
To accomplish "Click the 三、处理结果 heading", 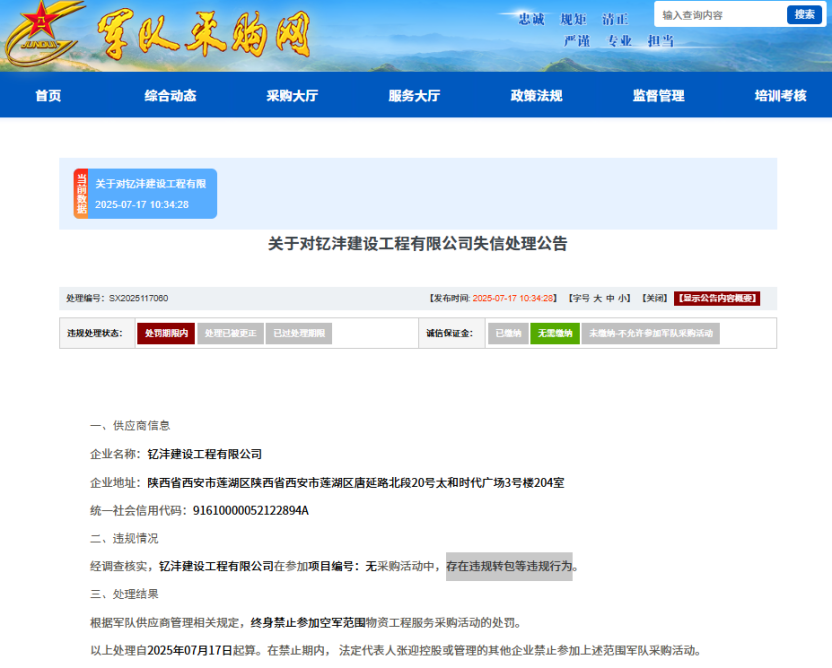I will pos(124,594).
